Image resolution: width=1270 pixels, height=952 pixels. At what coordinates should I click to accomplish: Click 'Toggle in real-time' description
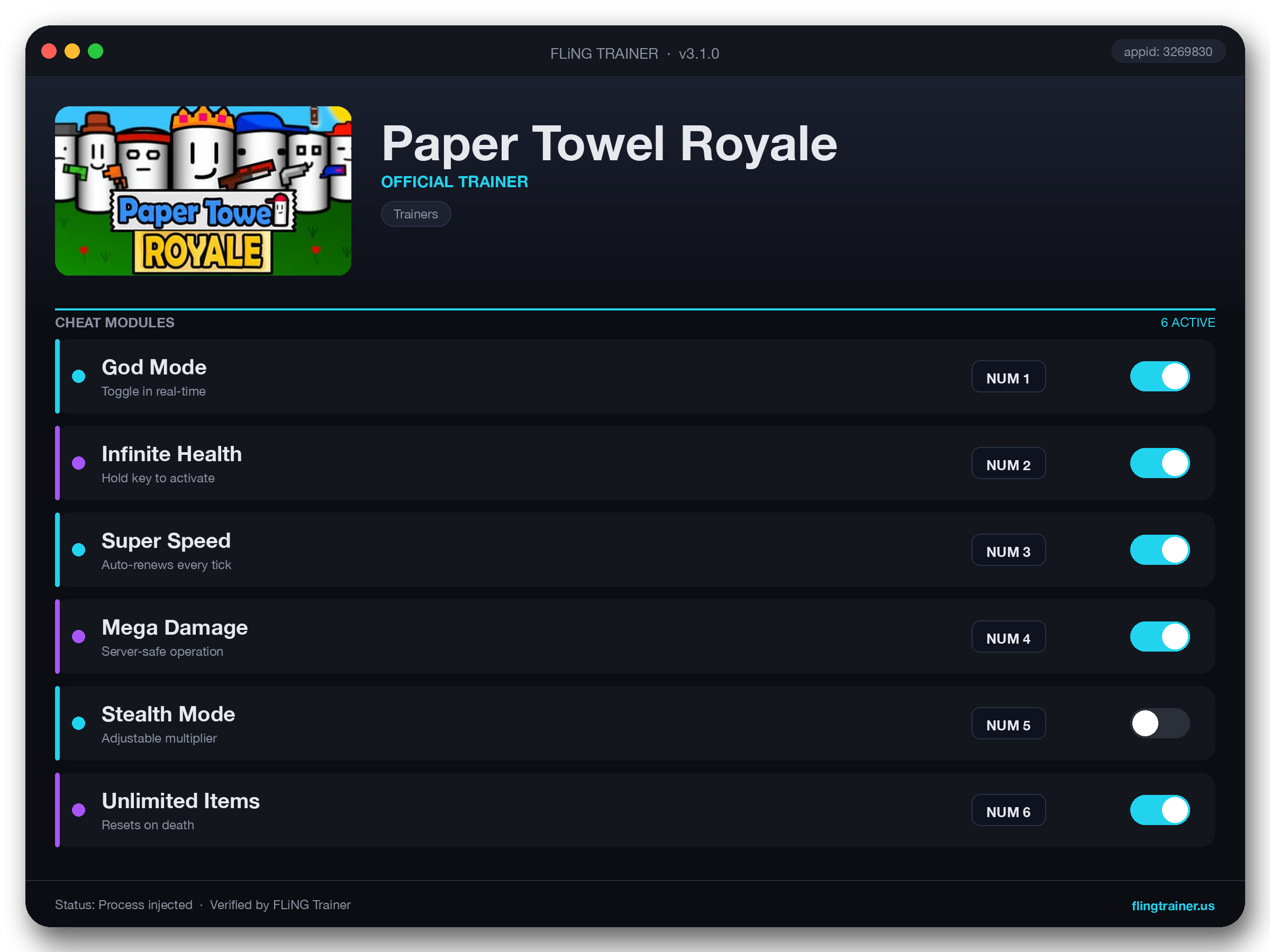[153, 391]
